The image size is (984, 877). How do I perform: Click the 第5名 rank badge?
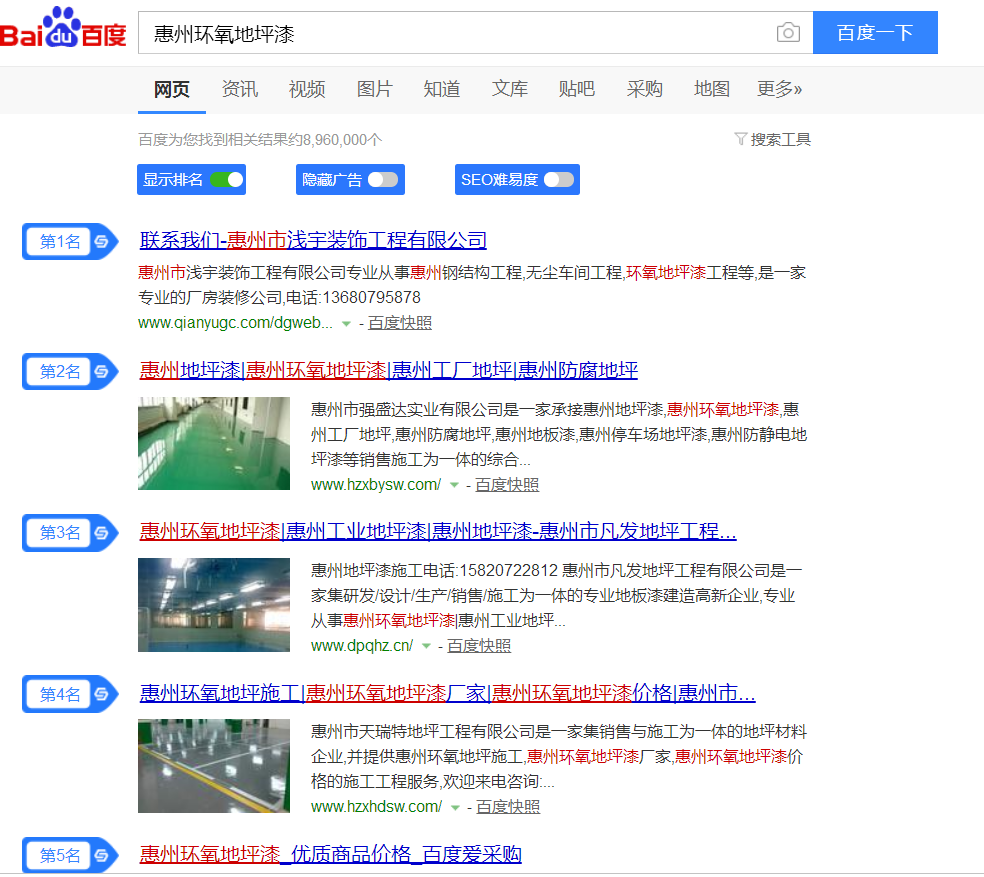pos(70,855)
